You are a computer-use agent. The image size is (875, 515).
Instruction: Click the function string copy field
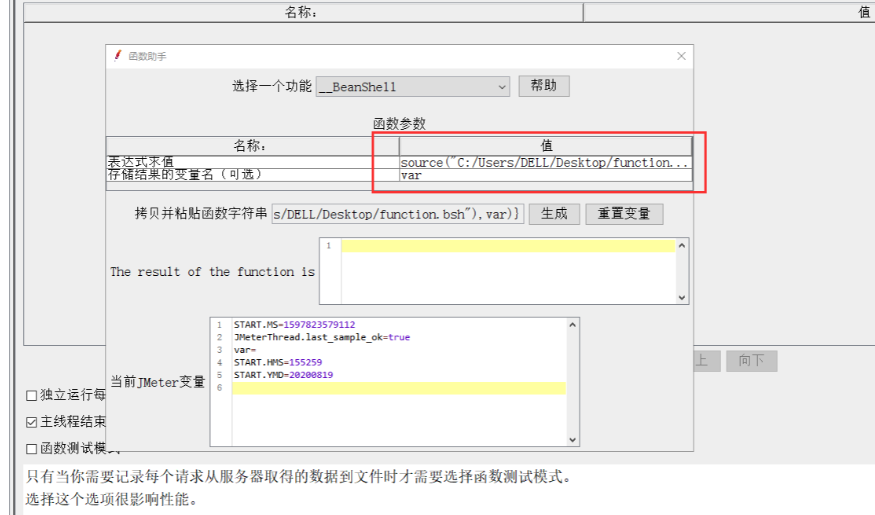pyautogui.click(x=398, y=214)
